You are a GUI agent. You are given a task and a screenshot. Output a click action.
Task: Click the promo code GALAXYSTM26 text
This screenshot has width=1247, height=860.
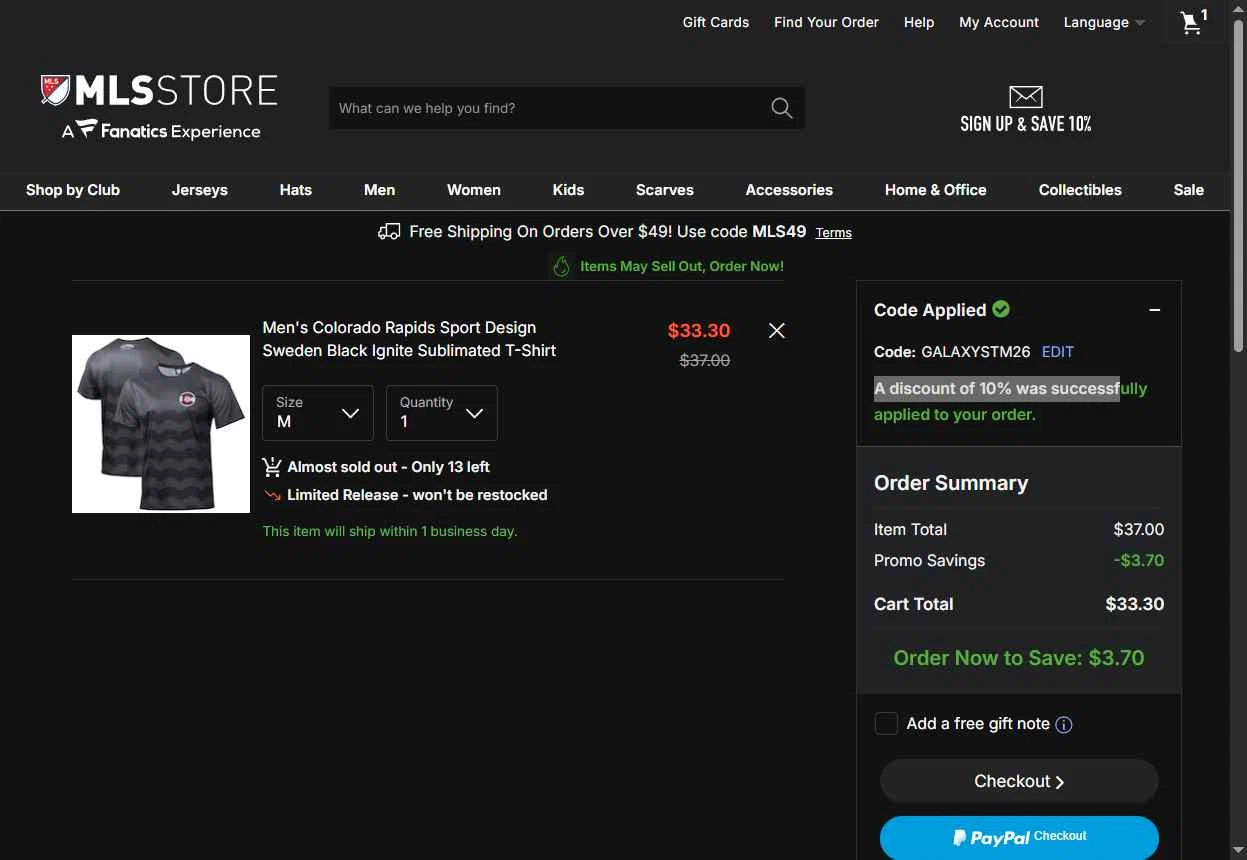point(976,352)
